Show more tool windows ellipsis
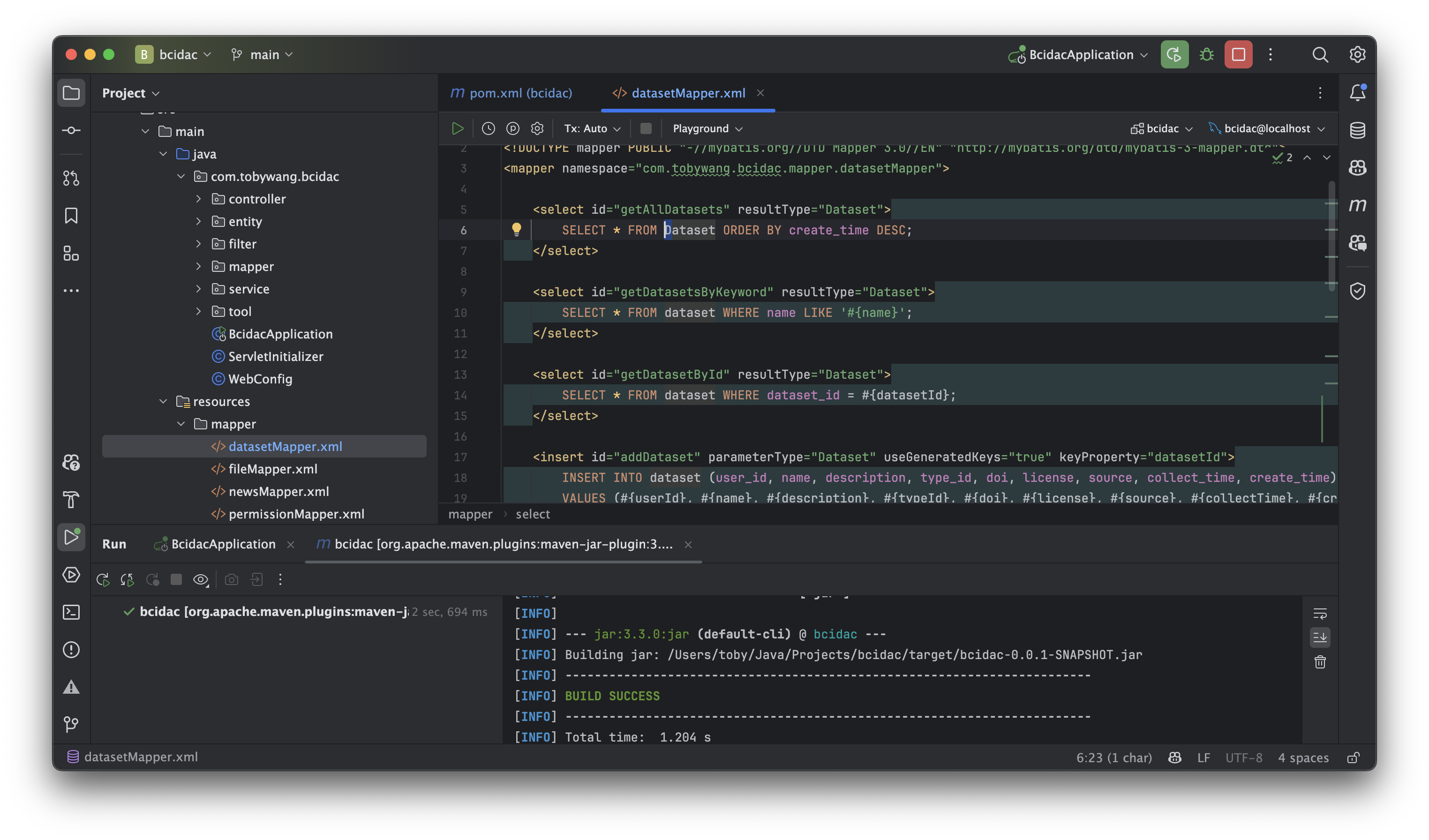Screen dimensions: 1429x840 point(71,291)
